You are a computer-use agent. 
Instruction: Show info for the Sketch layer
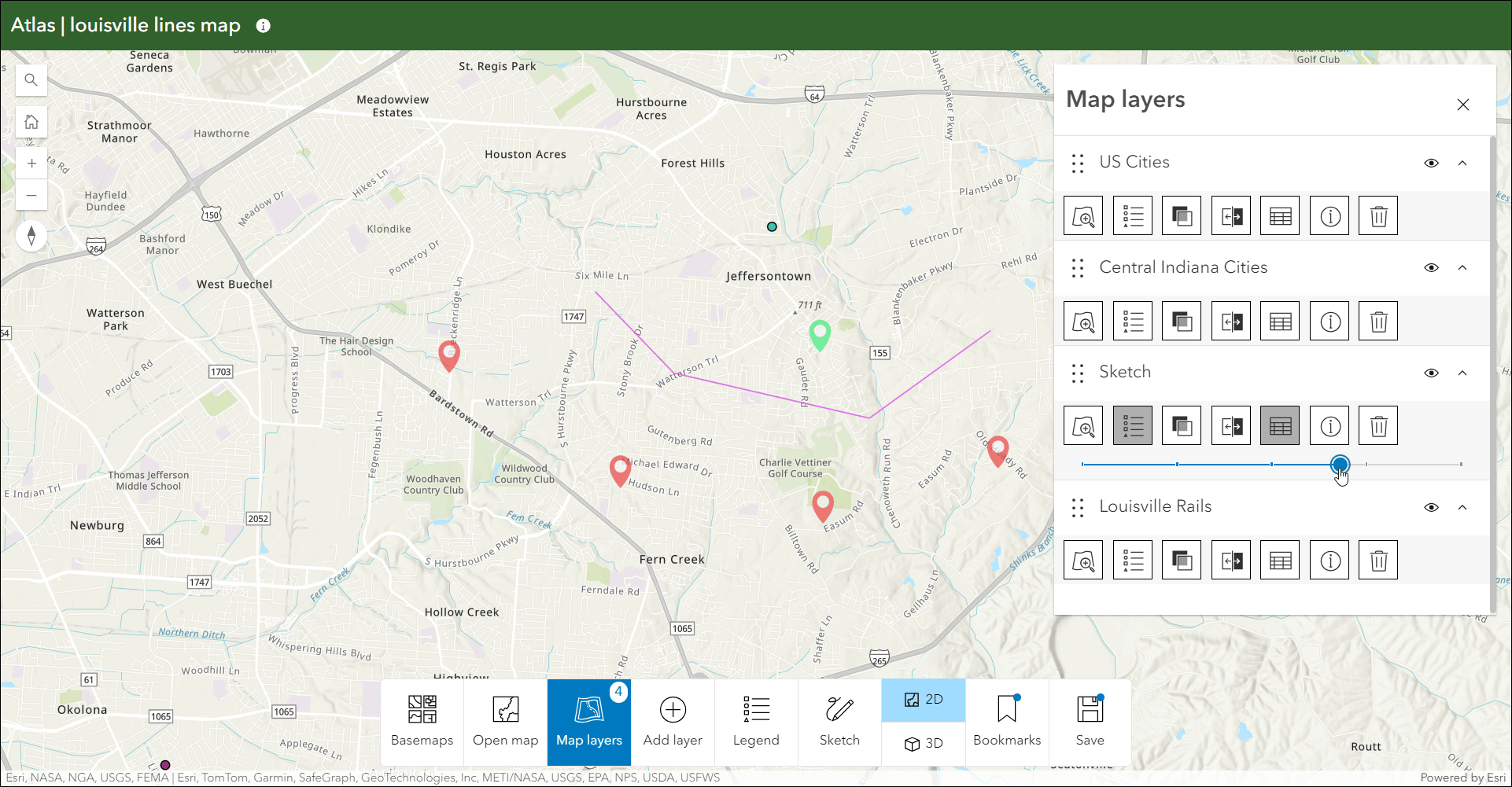tap(1329, 426)
